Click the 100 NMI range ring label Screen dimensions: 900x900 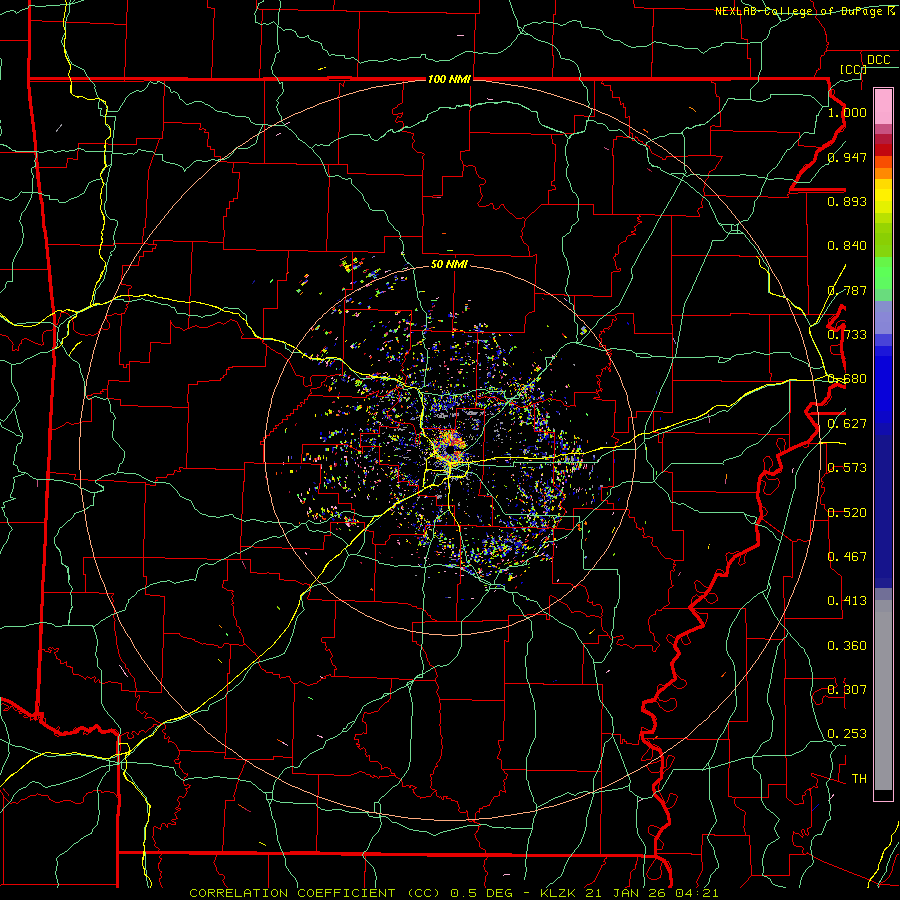point(449,79)
